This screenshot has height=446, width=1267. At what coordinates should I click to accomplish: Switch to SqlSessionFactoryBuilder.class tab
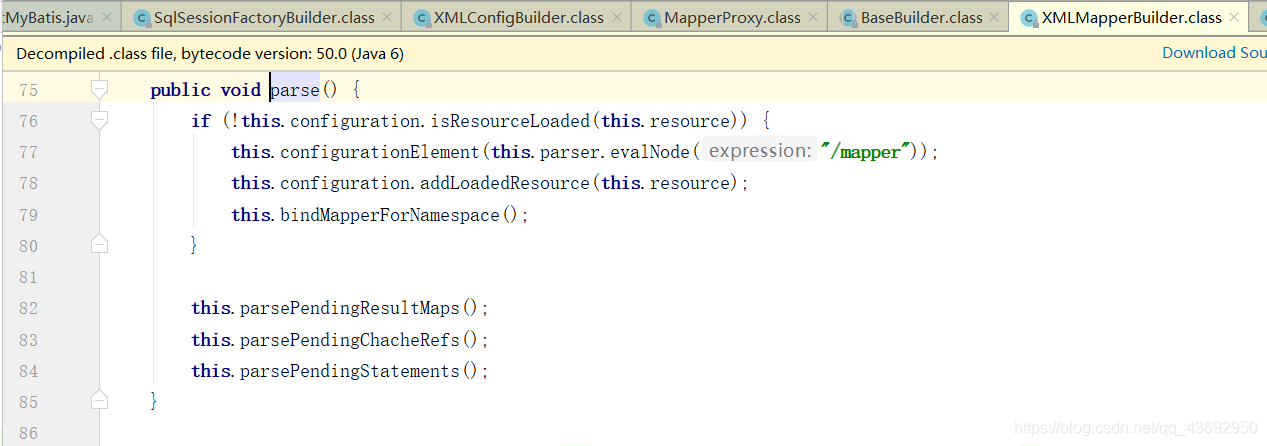(261, 17)
